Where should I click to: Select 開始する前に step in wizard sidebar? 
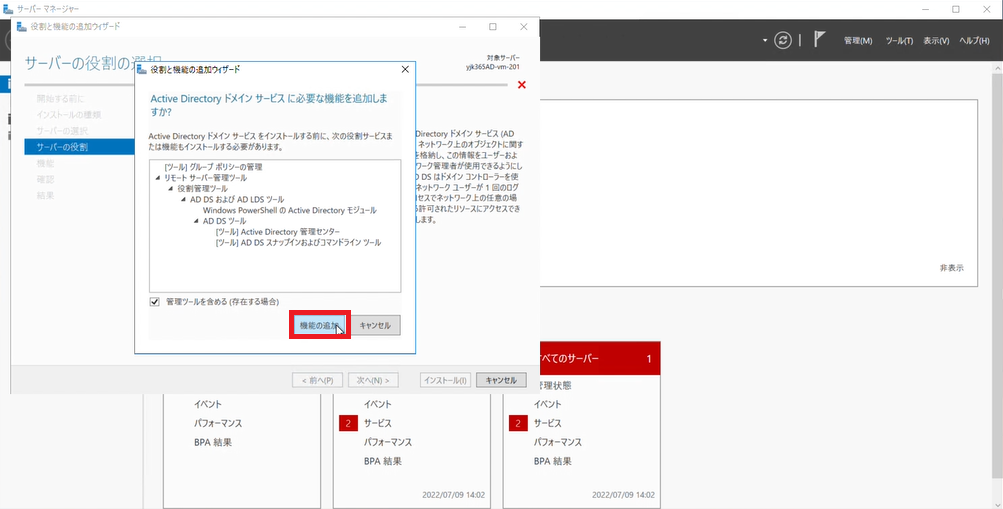click(x=60, y=98)
